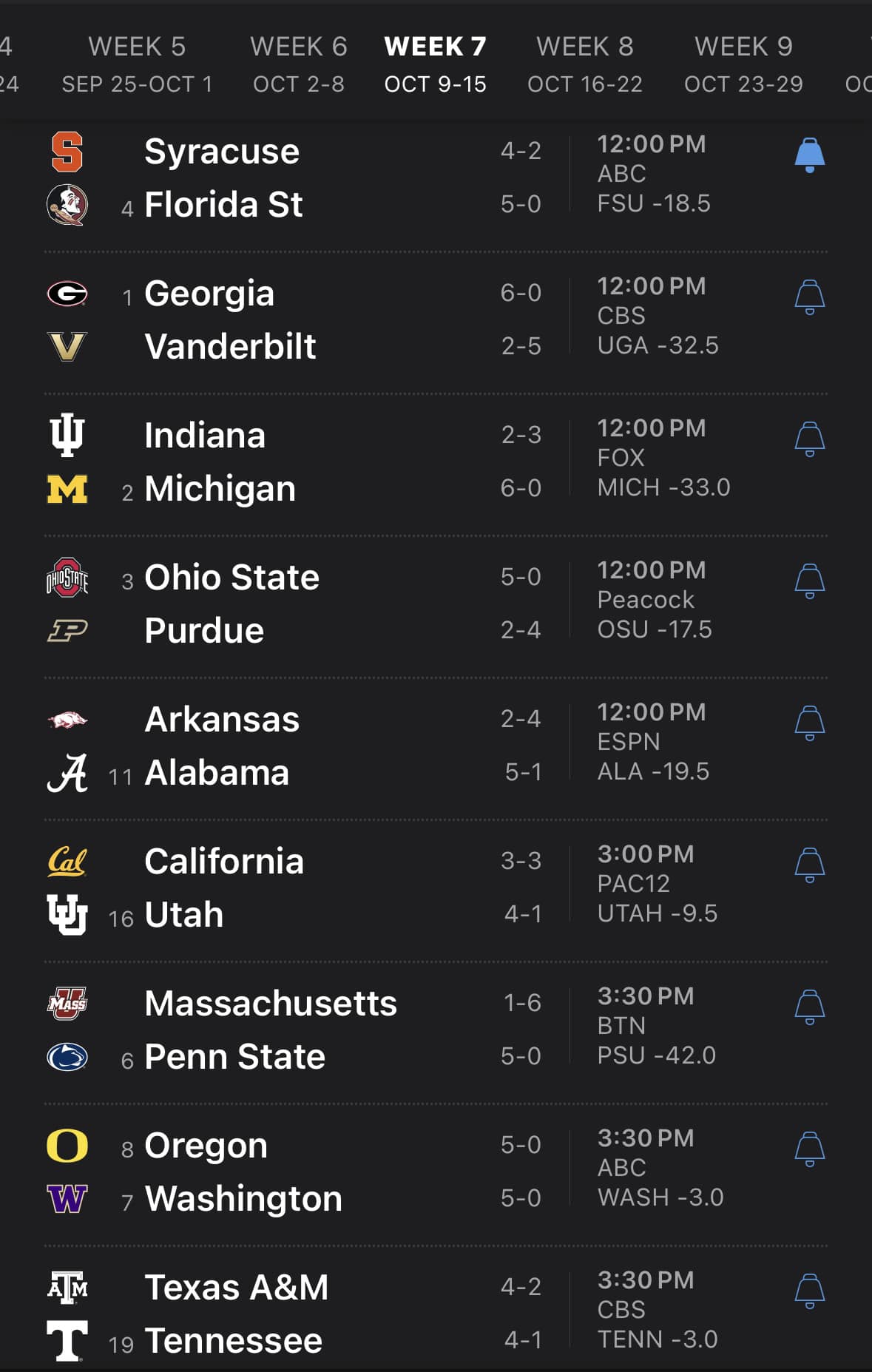Go to Week 5 schedule tab
872x1372 pixels.
pyautogui.click(x=137, y=64)
